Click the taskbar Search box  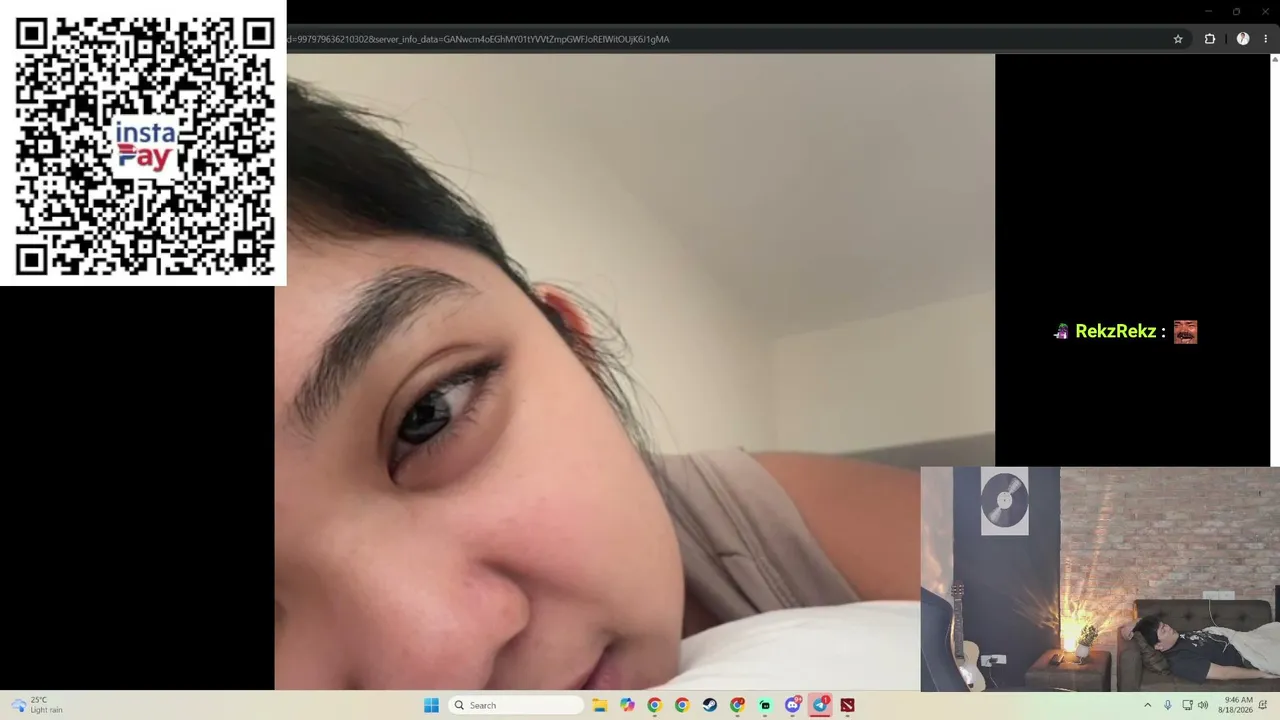coord(517,705)
